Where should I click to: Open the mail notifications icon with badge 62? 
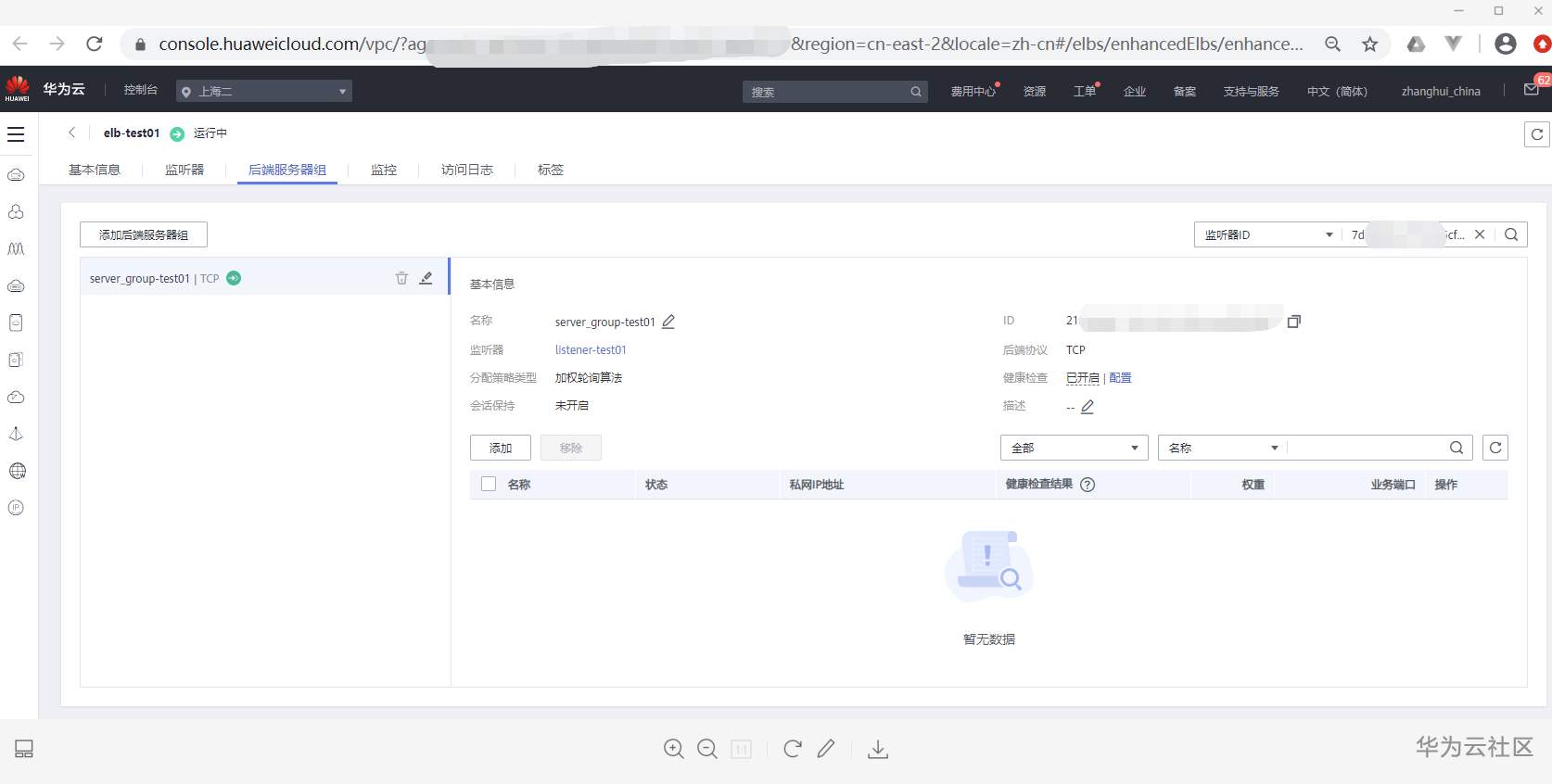point(1532,90)
